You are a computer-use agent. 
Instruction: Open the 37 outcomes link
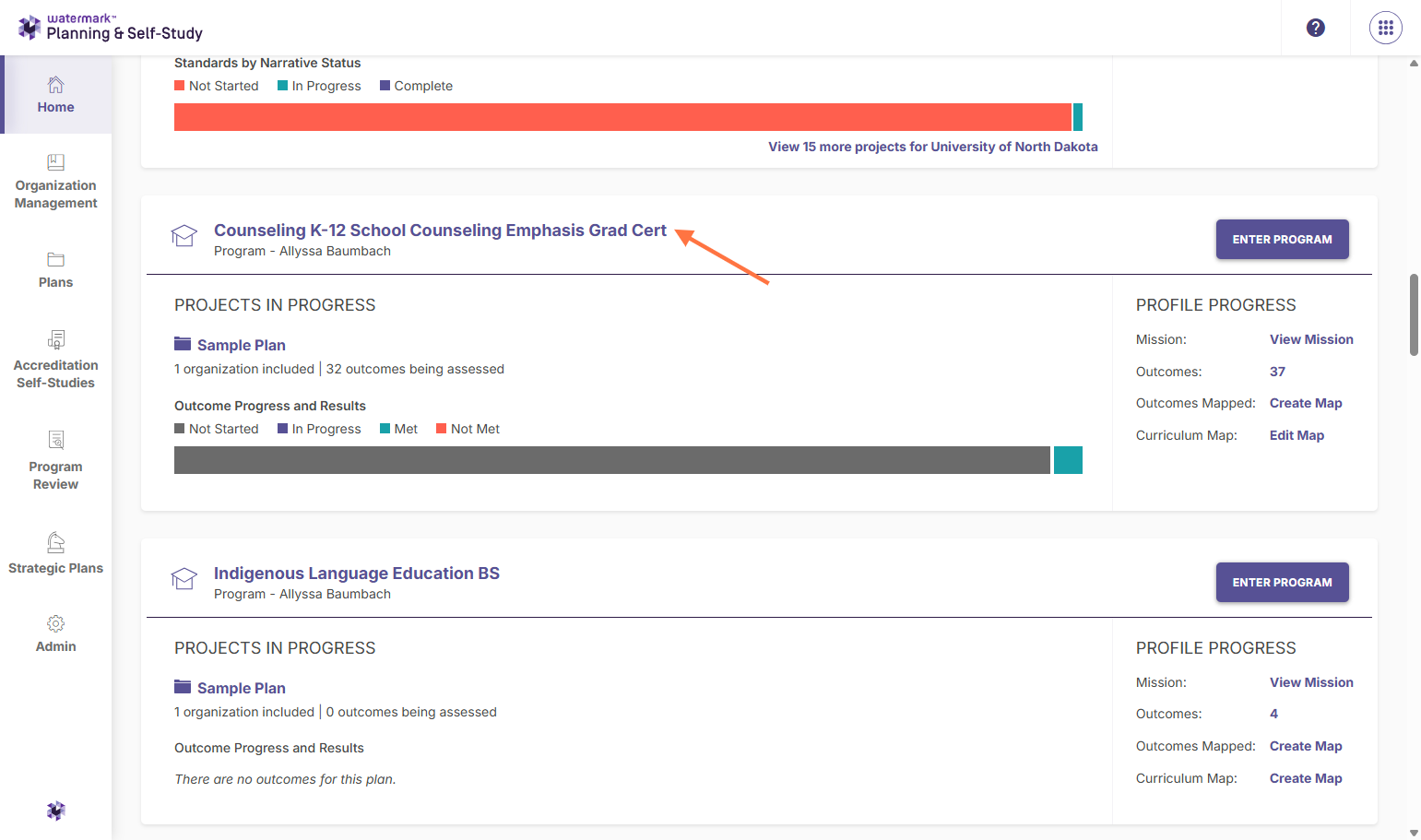tap(1277, 372)
